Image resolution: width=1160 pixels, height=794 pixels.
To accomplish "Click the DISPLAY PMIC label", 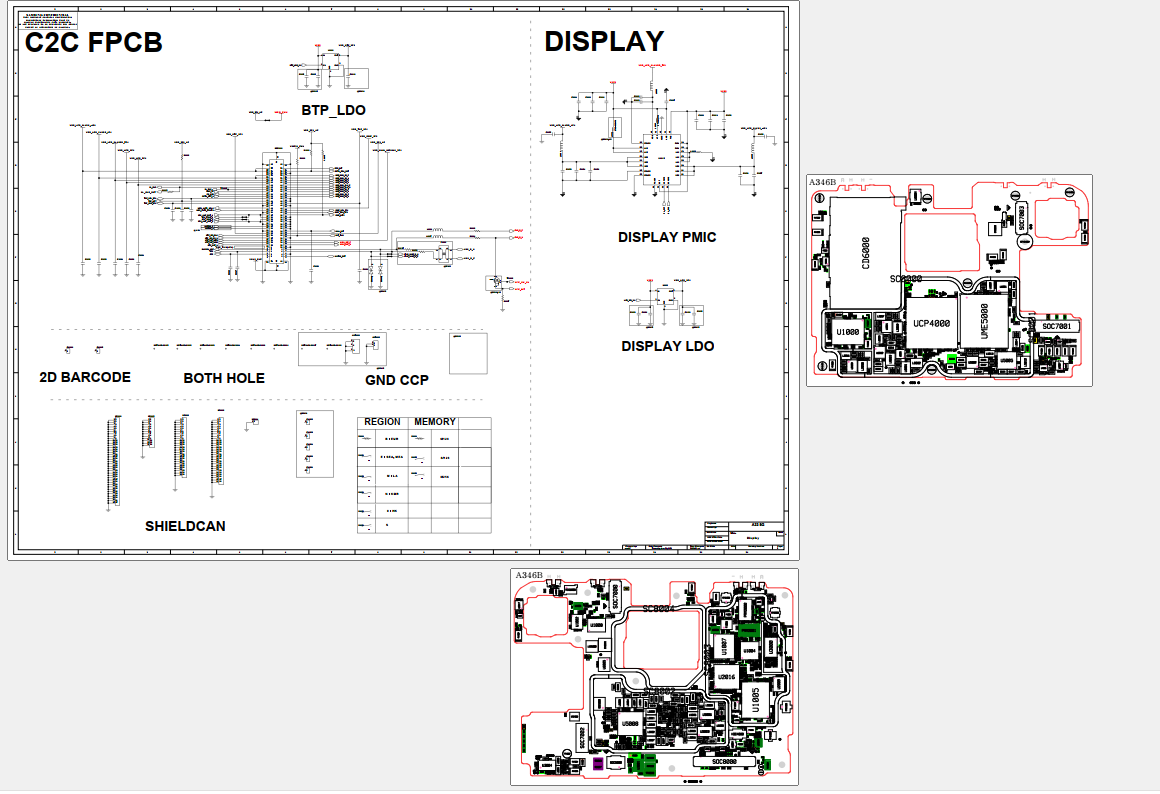I will (667, 238).
